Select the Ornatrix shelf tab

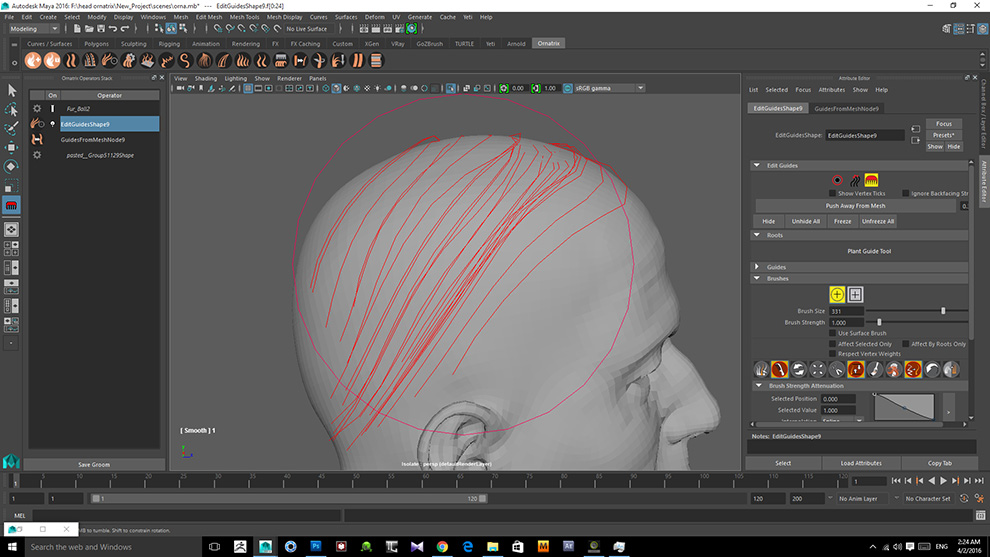pos(548,44)
